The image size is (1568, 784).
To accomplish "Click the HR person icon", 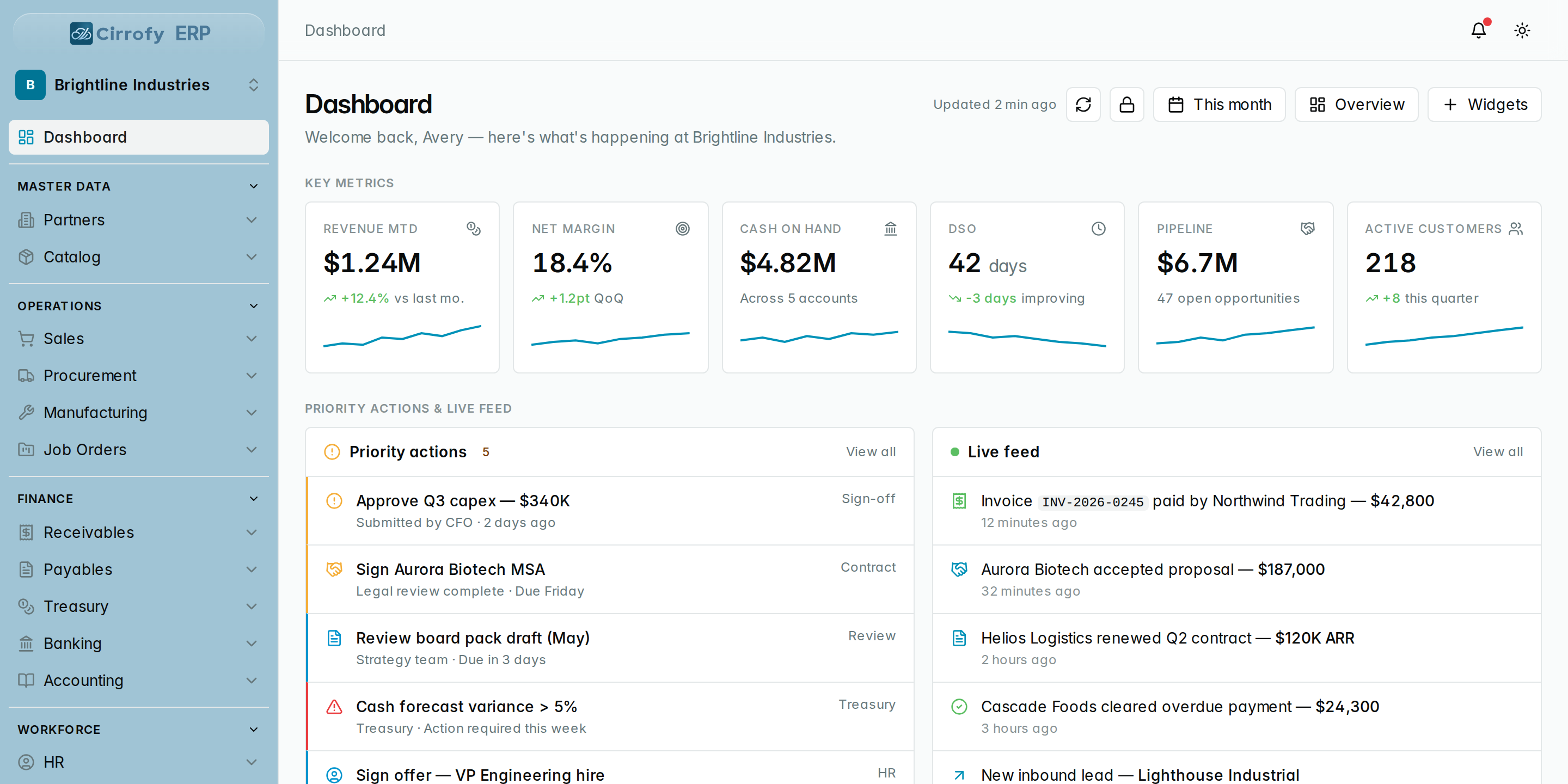I will pyautogui.click(x=26, y=762).
